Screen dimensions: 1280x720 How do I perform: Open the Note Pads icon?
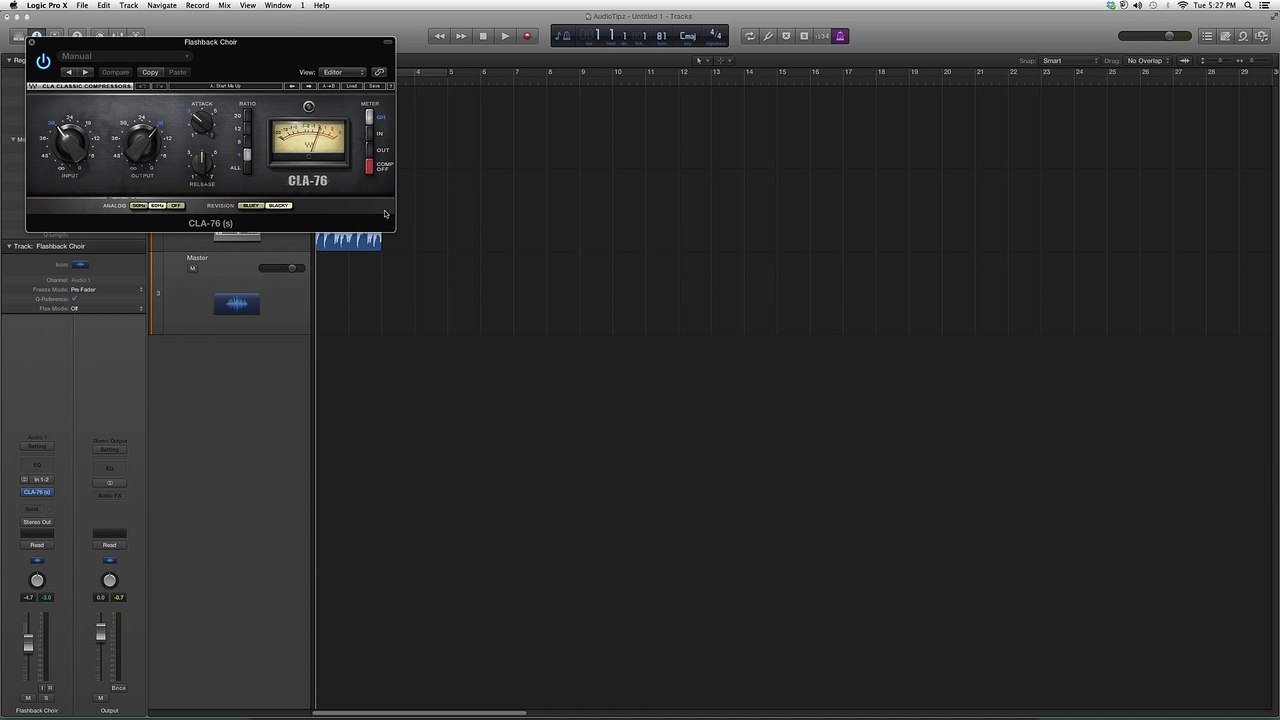coord(1225,36)
